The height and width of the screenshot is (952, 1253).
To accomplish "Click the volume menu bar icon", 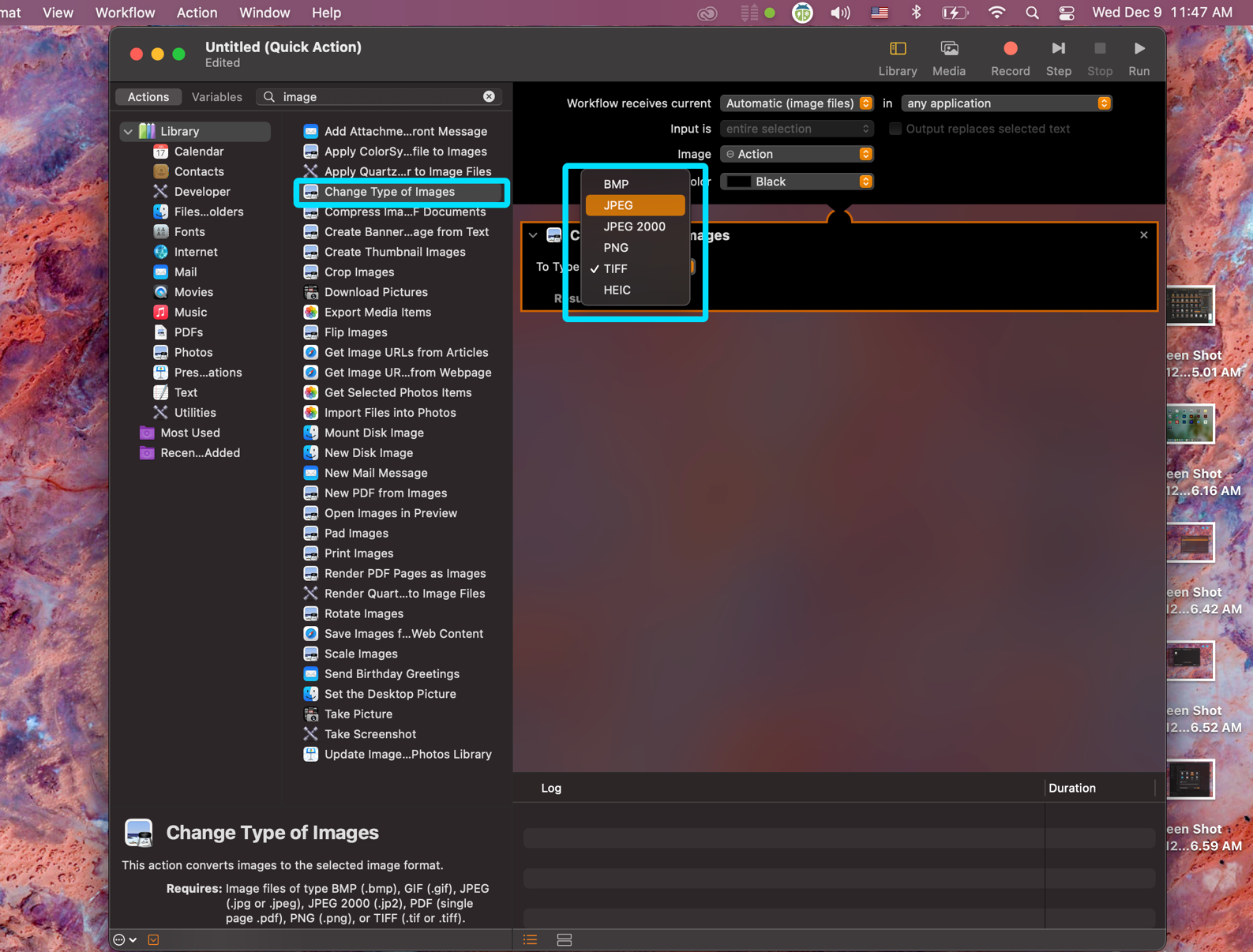I will pos(840,13).
